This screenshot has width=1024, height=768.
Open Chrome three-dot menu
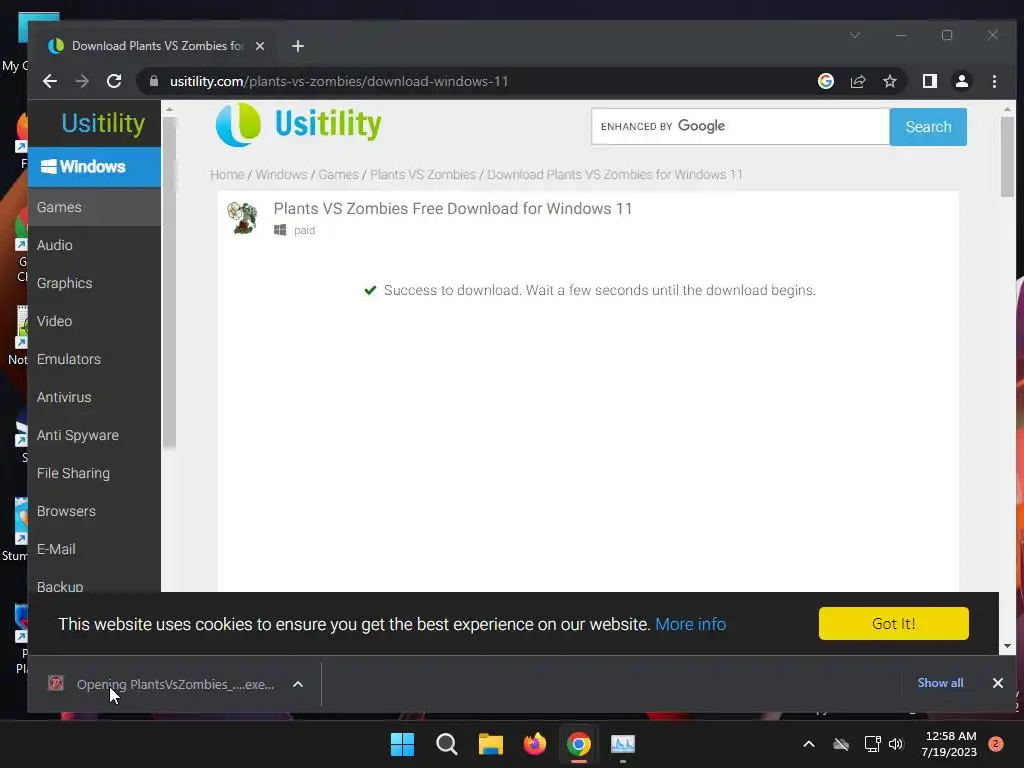994,81
